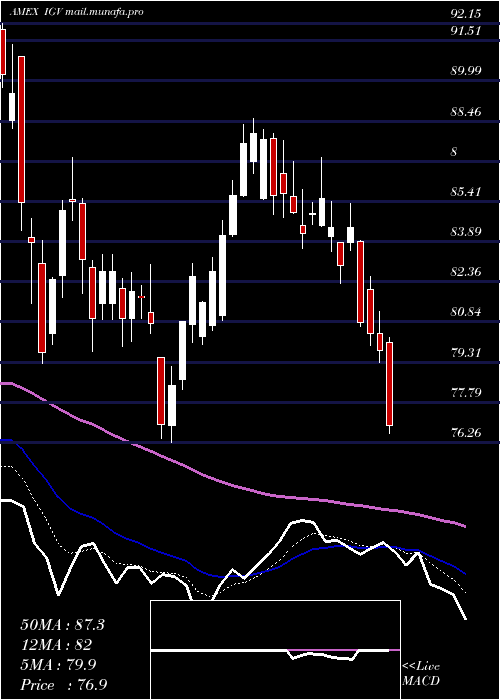Click the 76.26 price axis label
The width and height of the screenshot is (500, 700).
pos(466,432)
